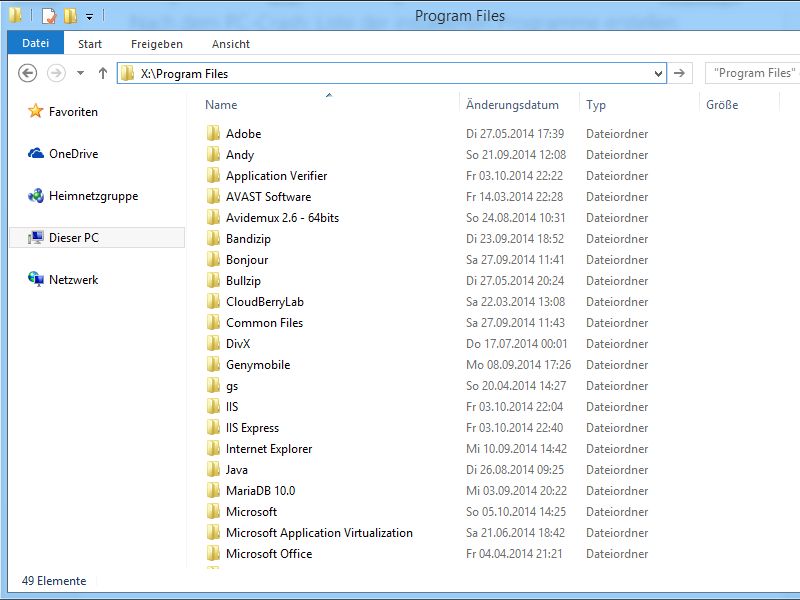Switch to the Ansicht ribbon tab
The image size is (800, 600).
(231, 44)
